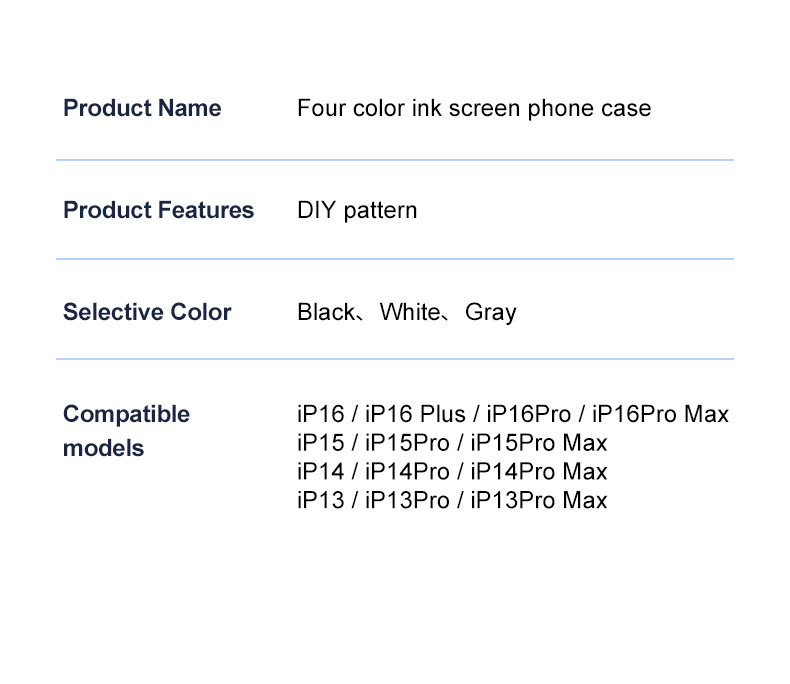Screen dimensions: 790x684
Task: Select the iP13Pro model text
Action: 408,500
